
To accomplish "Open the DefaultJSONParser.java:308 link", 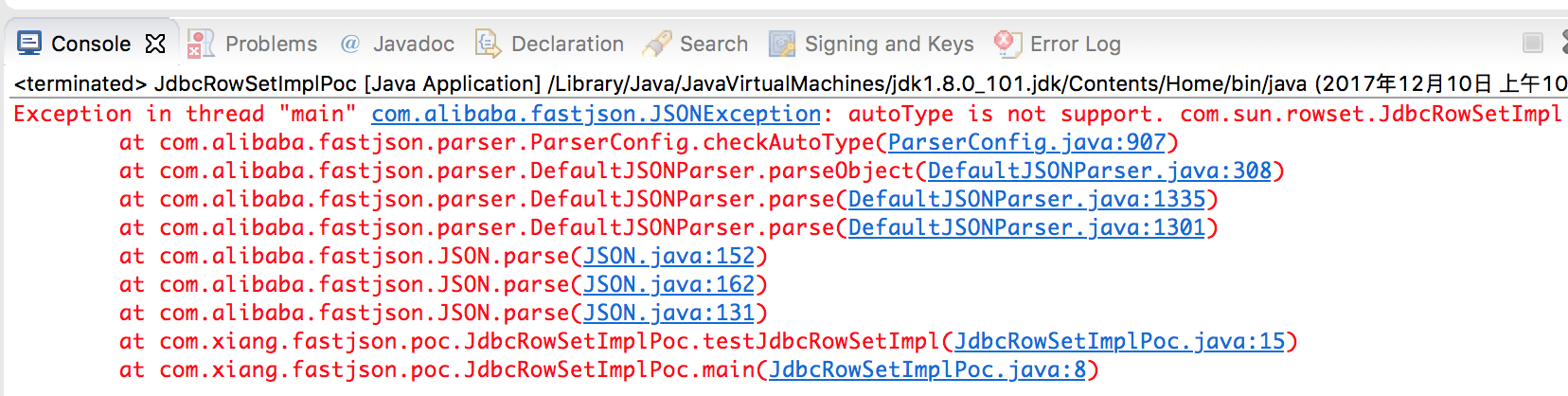I will click(x=1099, y=171).
